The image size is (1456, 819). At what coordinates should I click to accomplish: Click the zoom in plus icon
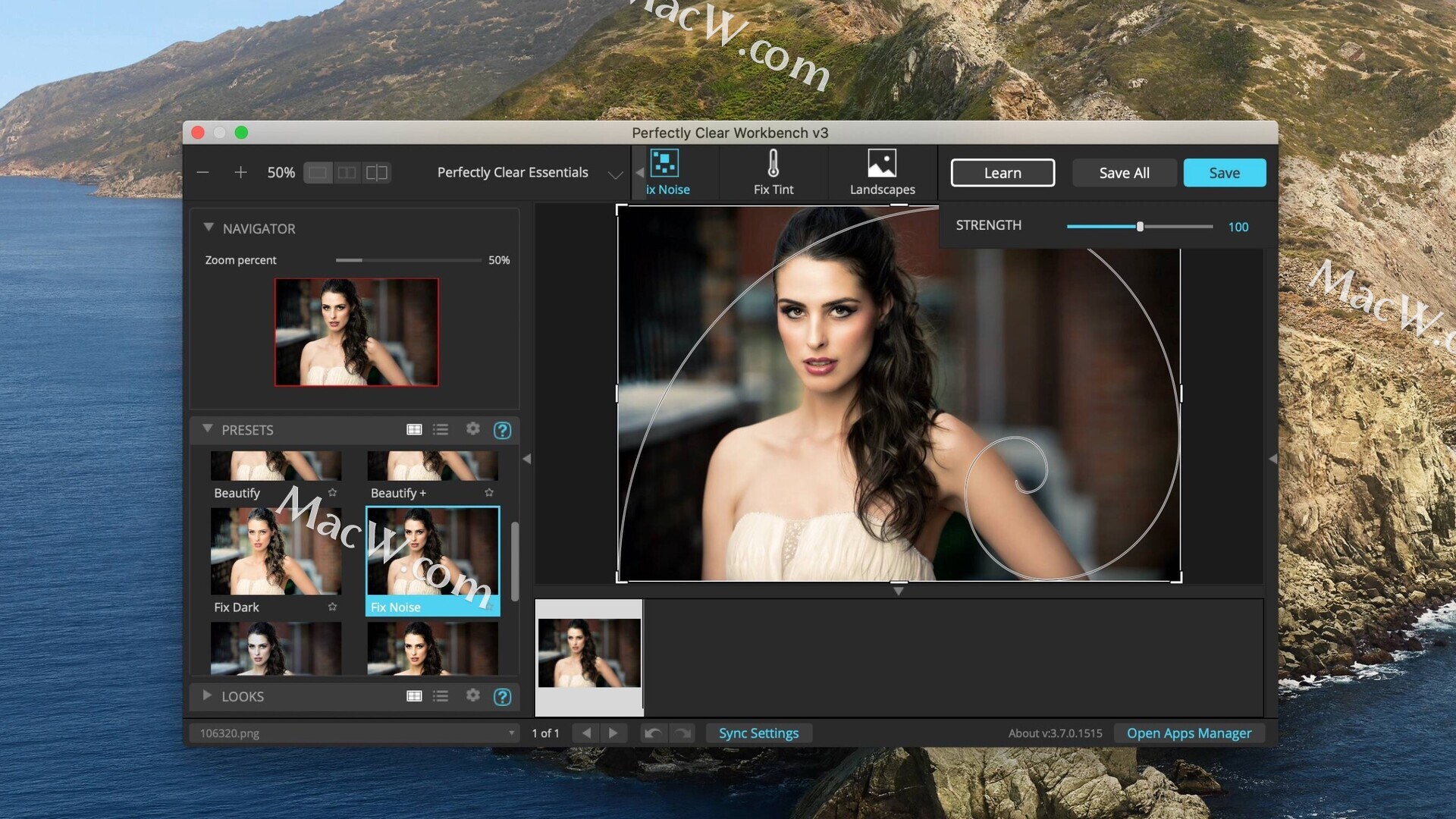click(240, 173)
